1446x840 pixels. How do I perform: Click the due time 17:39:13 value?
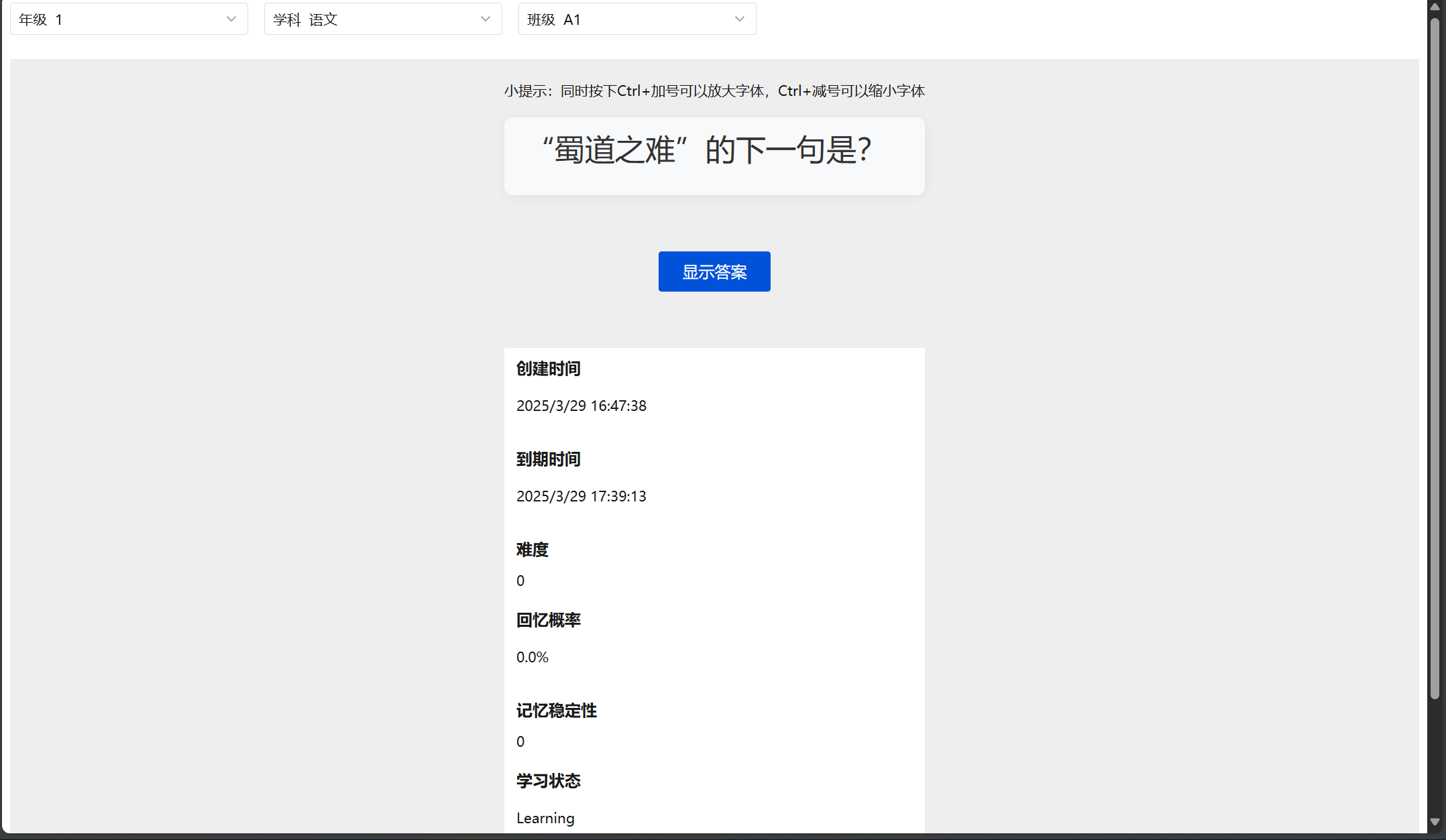[581, 496]
